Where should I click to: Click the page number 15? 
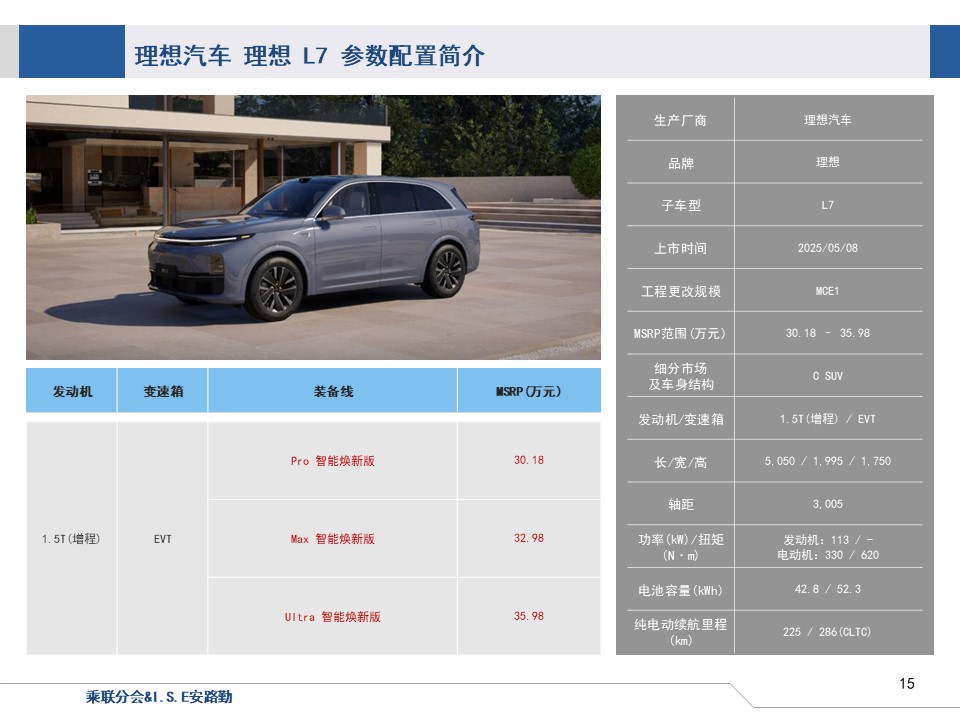click(x=907, y=684)
